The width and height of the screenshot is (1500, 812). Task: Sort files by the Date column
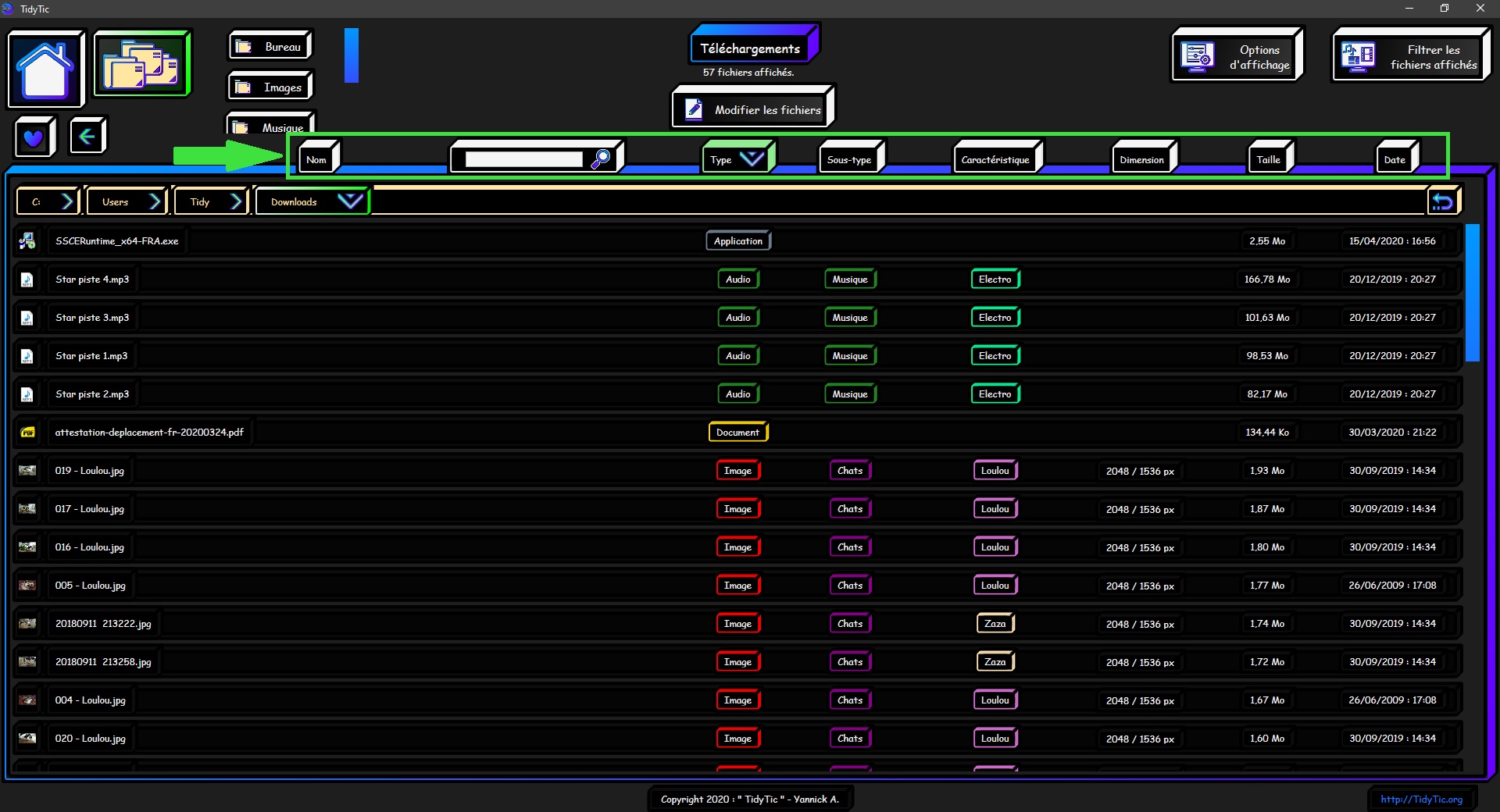(1395, 159)
